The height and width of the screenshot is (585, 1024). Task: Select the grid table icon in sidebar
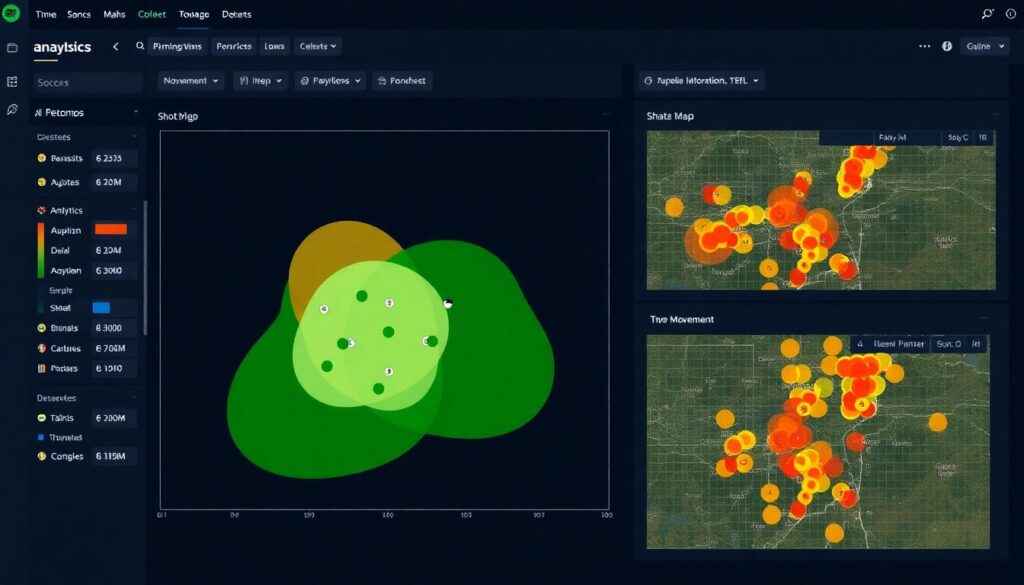(12, 82)
